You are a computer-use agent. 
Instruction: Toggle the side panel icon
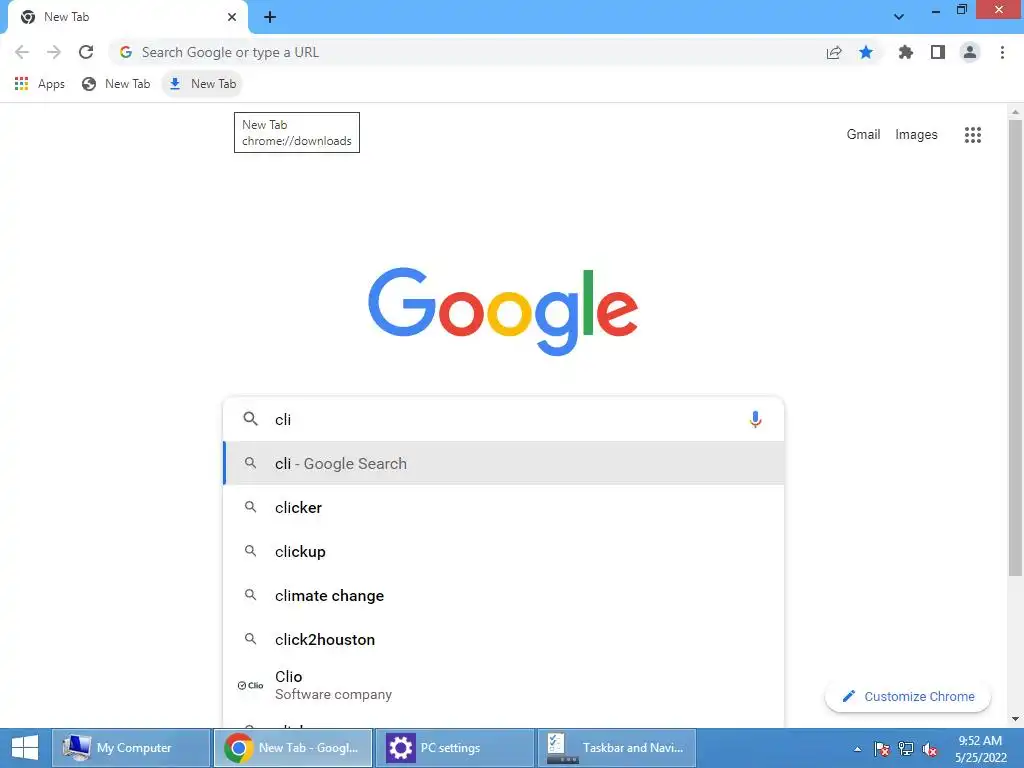tap(938, 52)
